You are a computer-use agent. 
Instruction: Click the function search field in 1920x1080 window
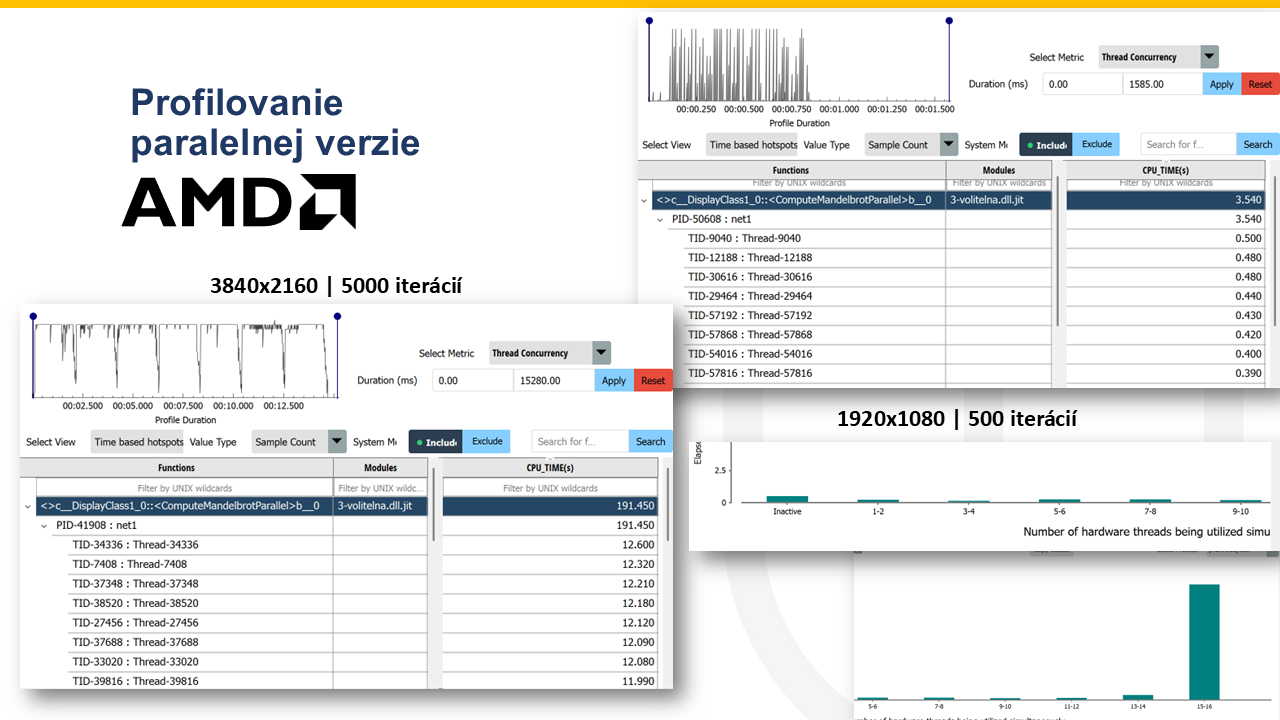pyautogui.click(x=1189, y=144)
